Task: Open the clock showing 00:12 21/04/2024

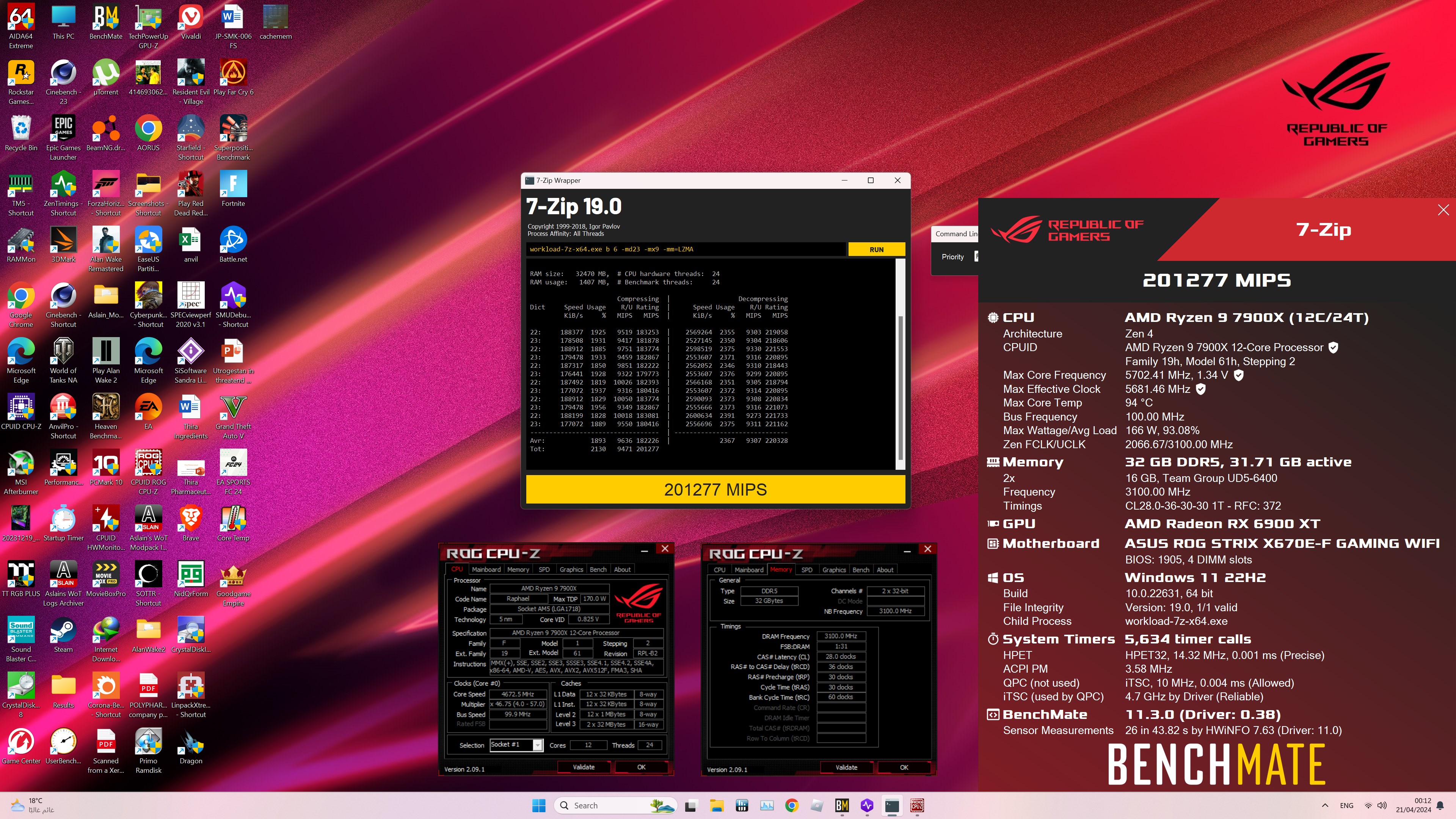Action: (1413, 805)
